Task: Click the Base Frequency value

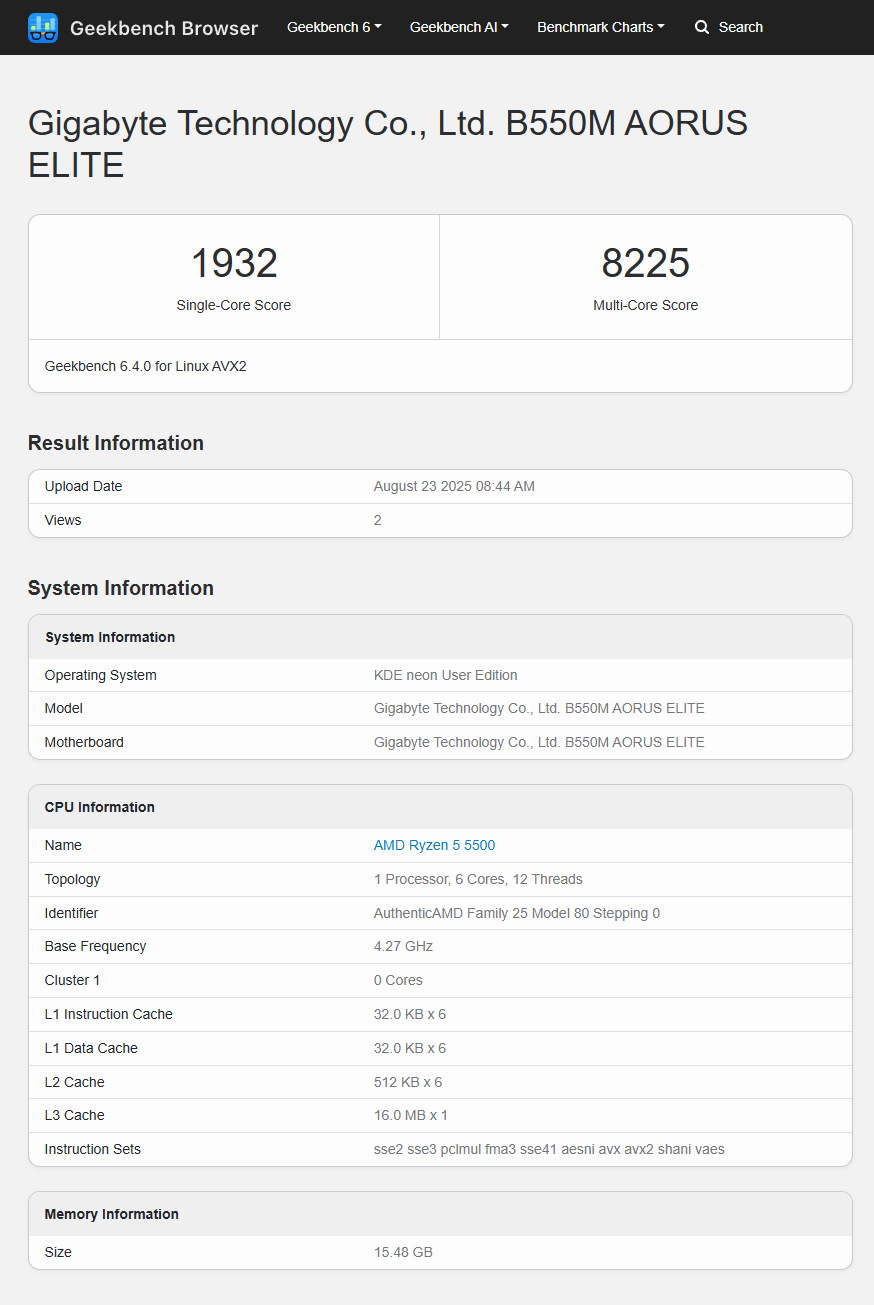Action: tap(399, 946)
